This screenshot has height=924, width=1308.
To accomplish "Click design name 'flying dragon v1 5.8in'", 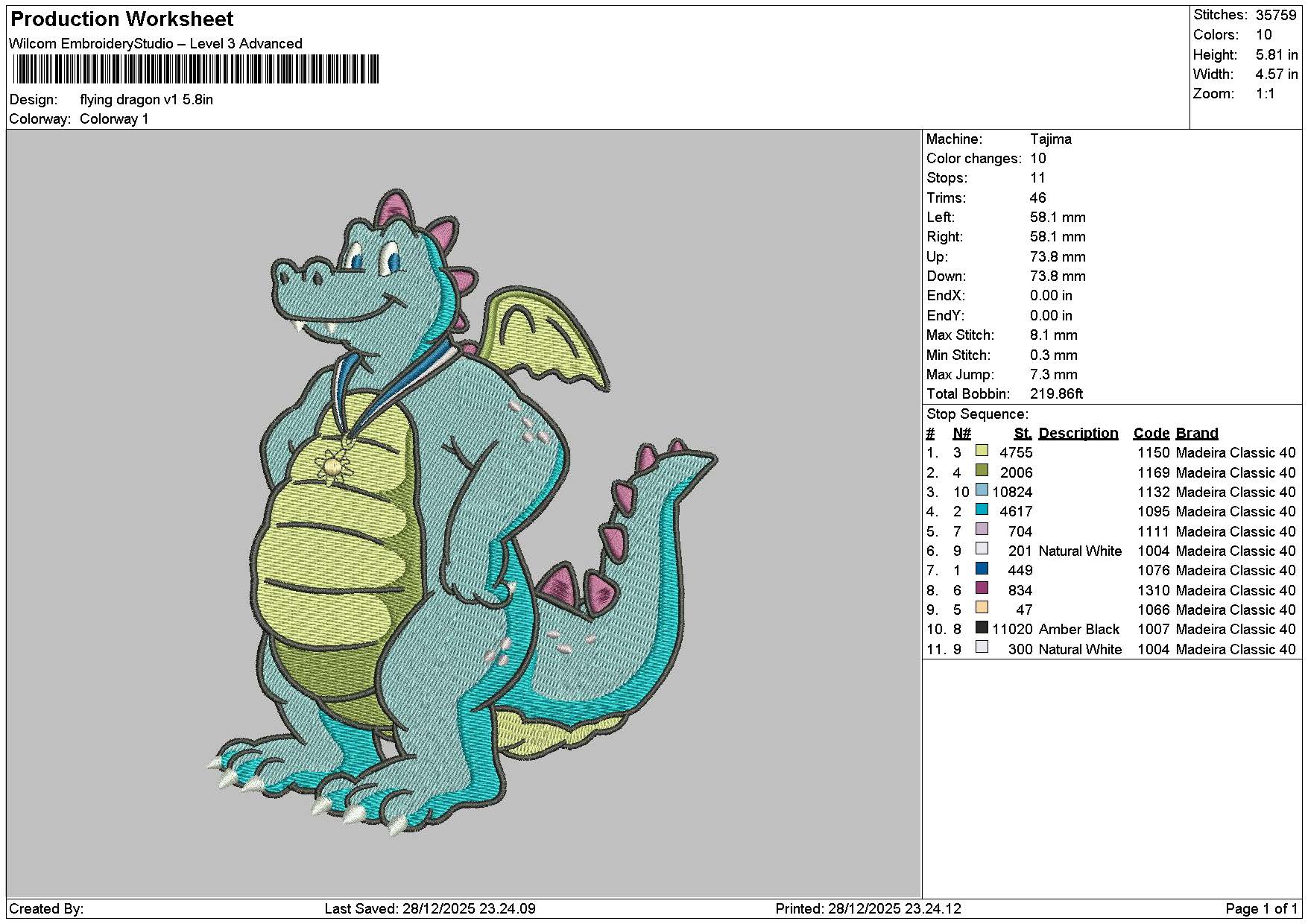I will 146,100.
